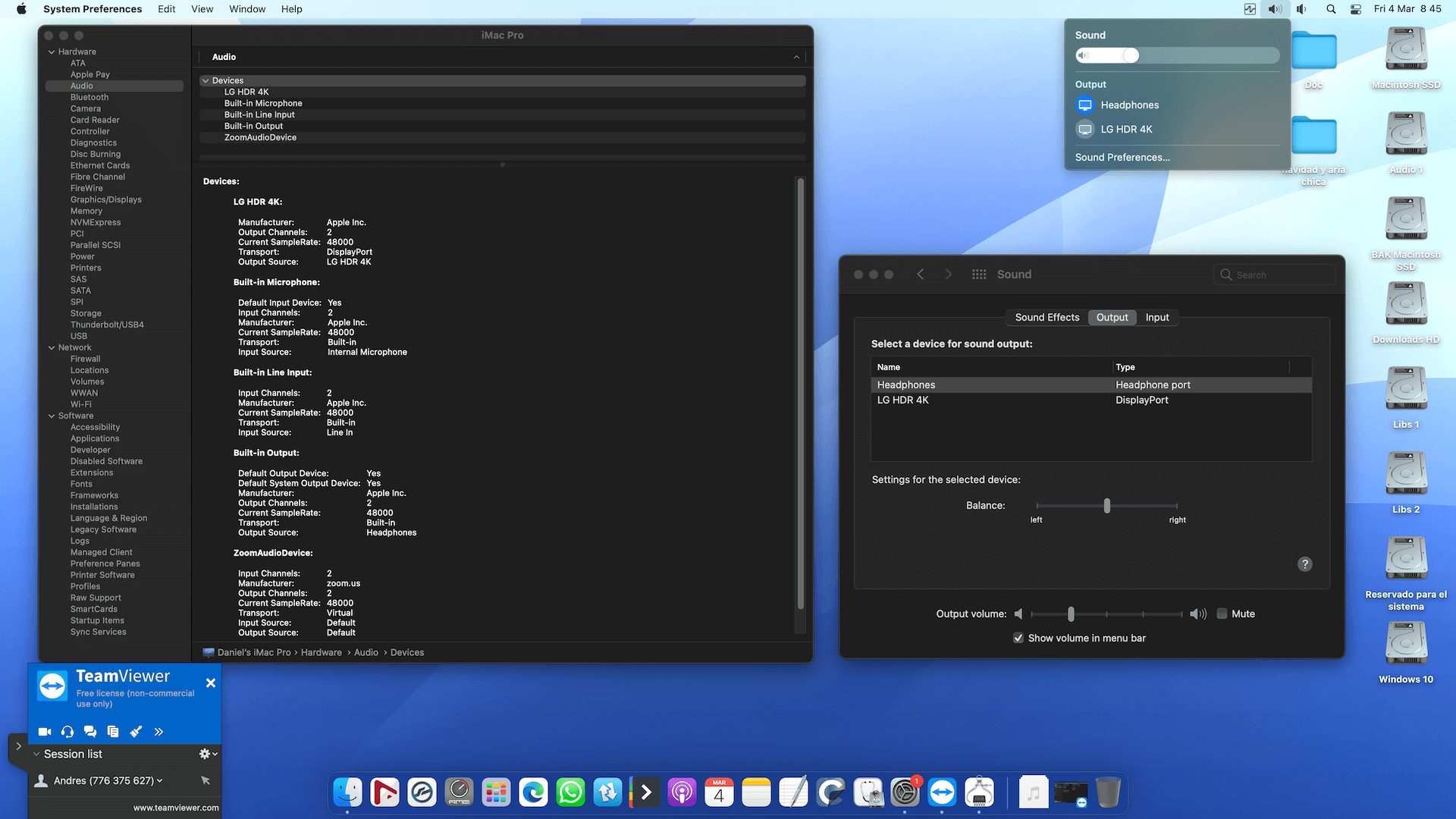Uncheck Show volume in menu bar
Viewport: 1456px width, 819px height.
(1018, 639)
